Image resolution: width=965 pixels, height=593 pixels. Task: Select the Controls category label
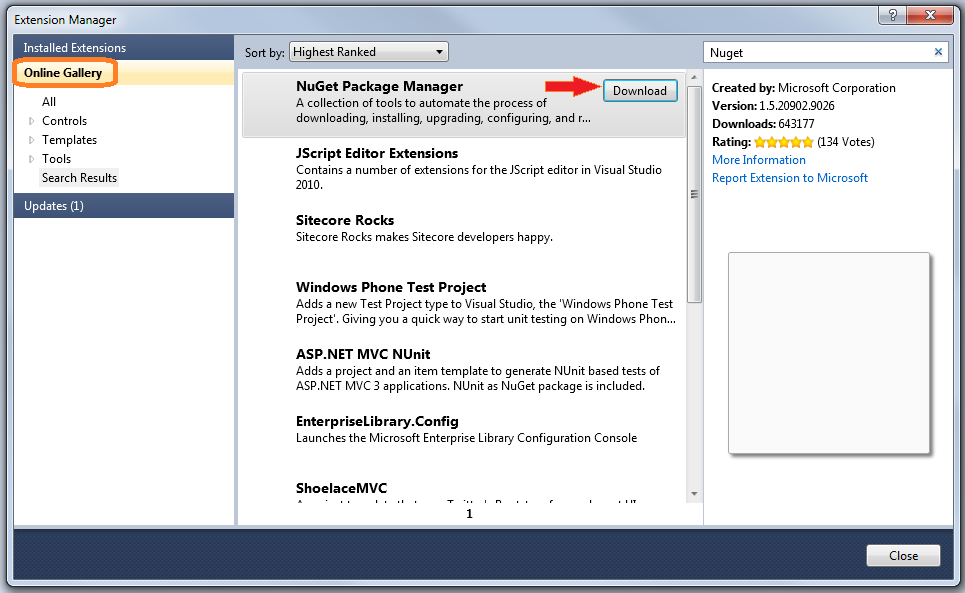65,121
